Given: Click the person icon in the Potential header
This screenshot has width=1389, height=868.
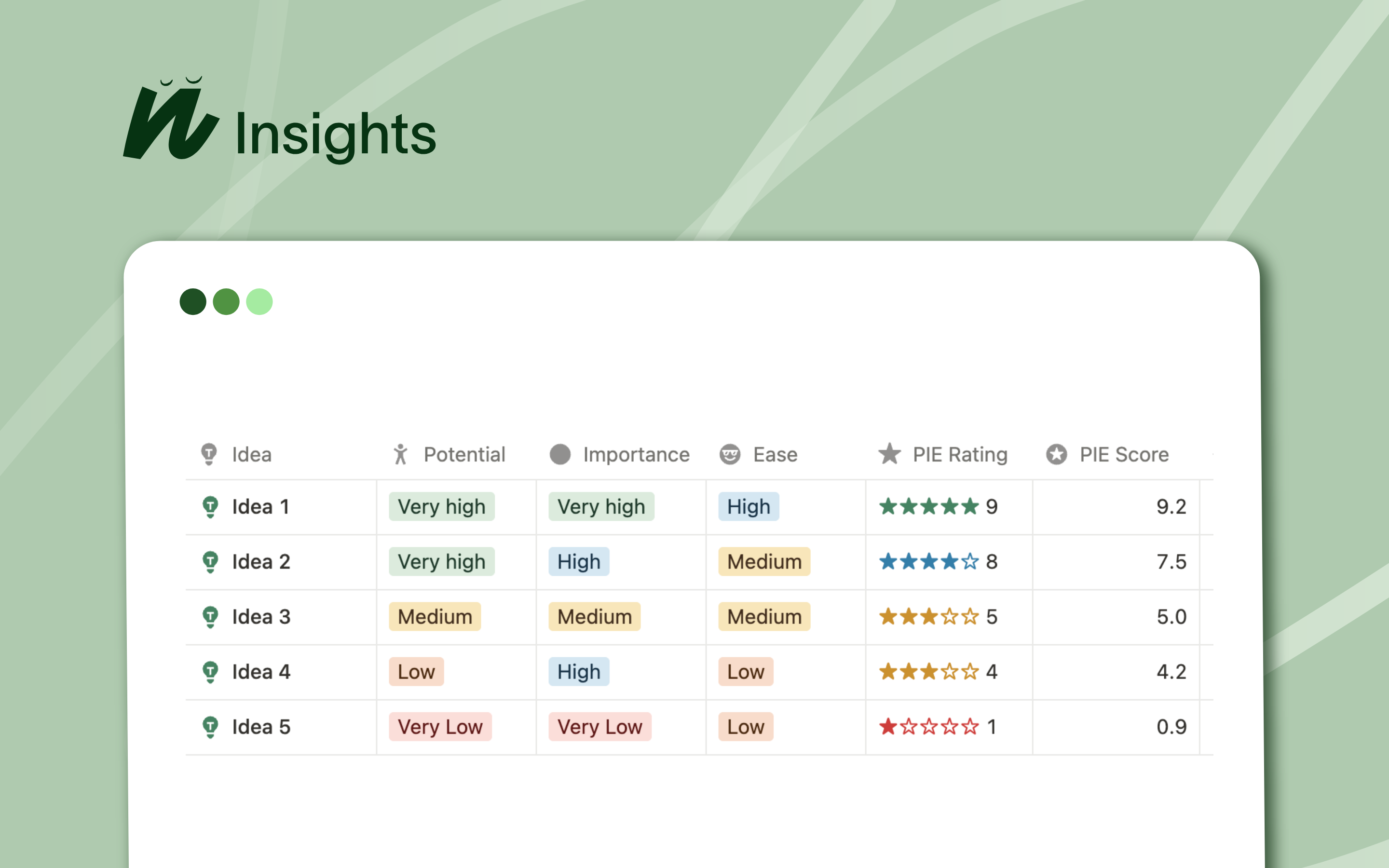Looking at the screenshot, I should point(401,454).
